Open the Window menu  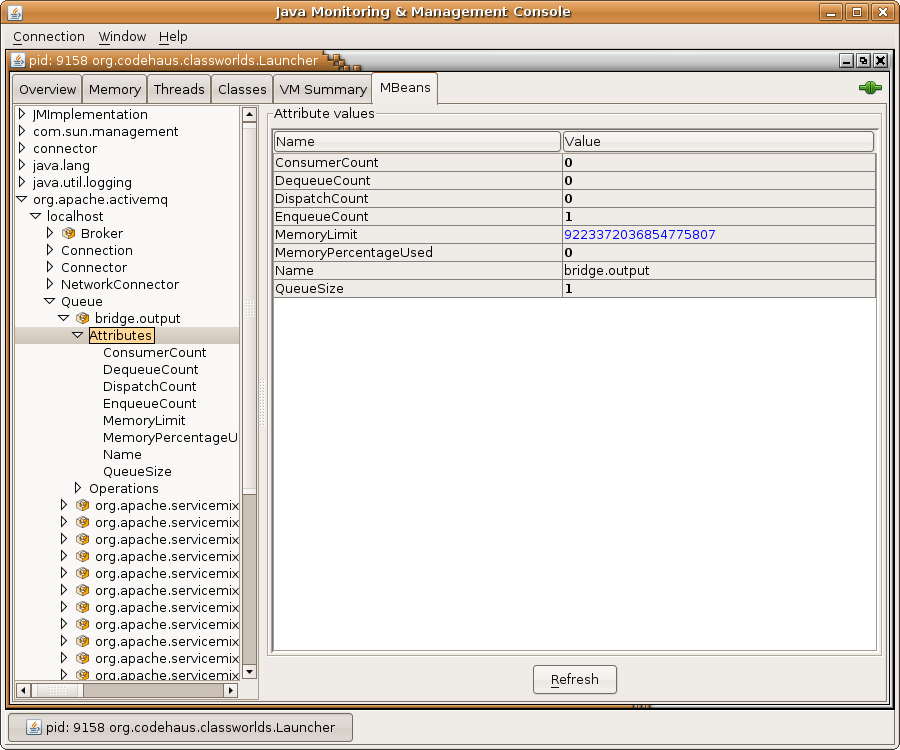tap(122, 37)
